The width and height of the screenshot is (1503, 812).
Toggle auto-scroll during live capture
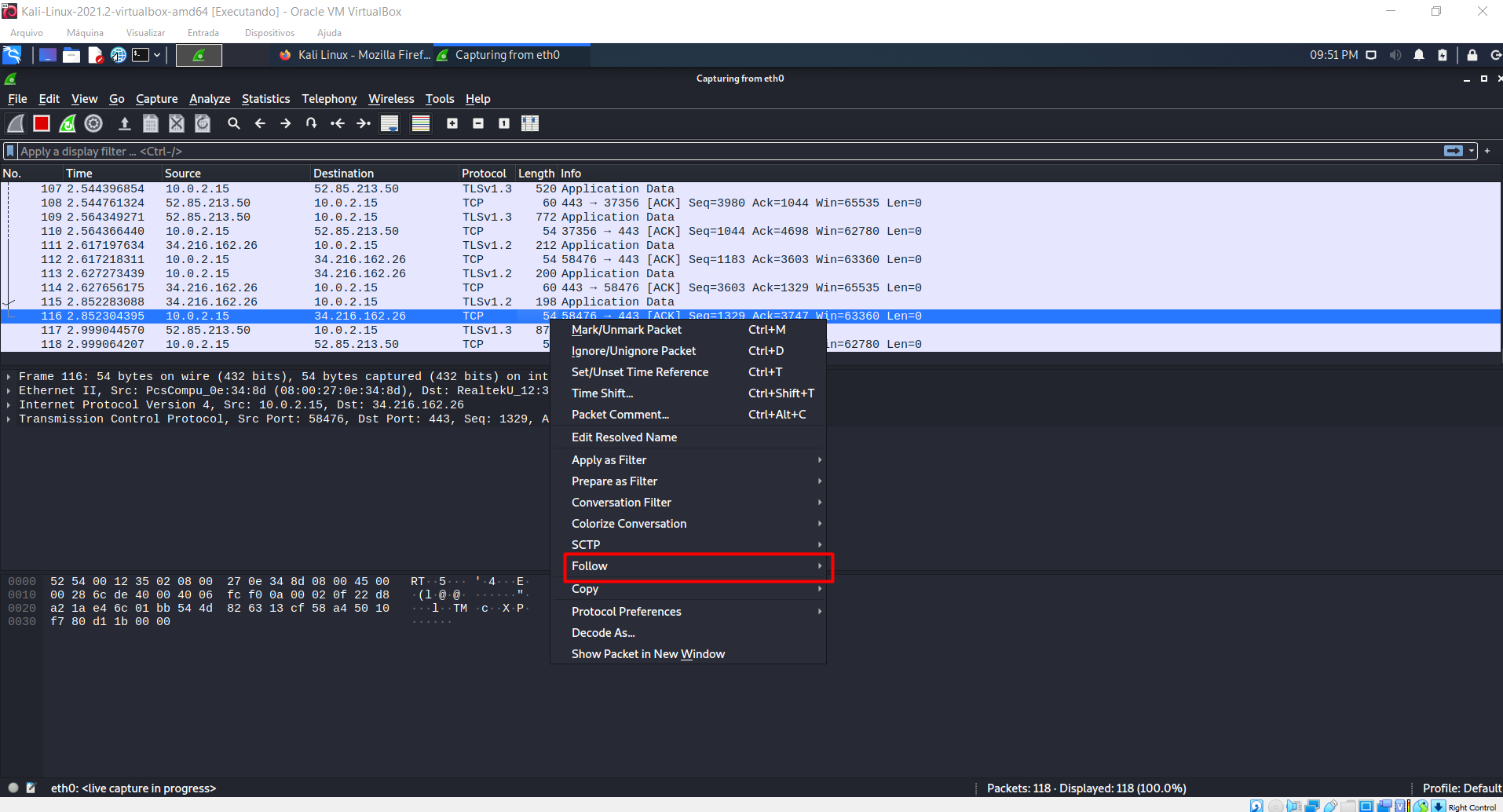389,123
